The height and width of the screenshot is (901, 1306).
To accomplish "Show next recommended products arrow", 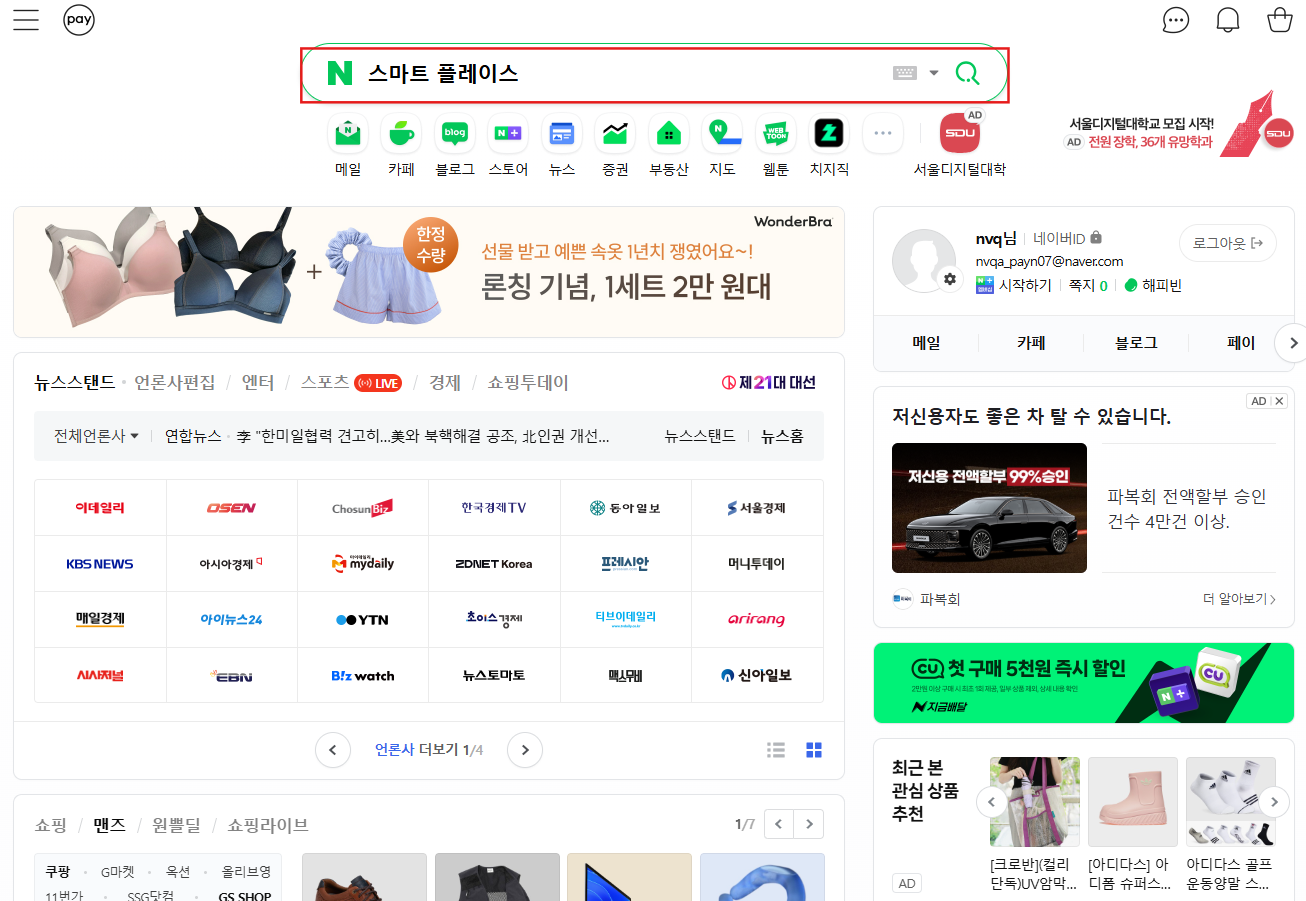I will pyautogui.click(x=1274, y=801).
